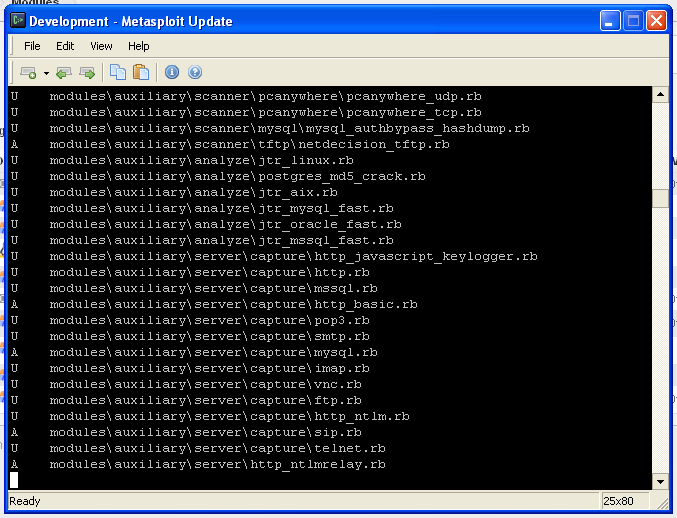Click the line http_javascript_keylogger.rb
Screen dimensions: 677x518
pyautogui.click(x=274, y=256)
